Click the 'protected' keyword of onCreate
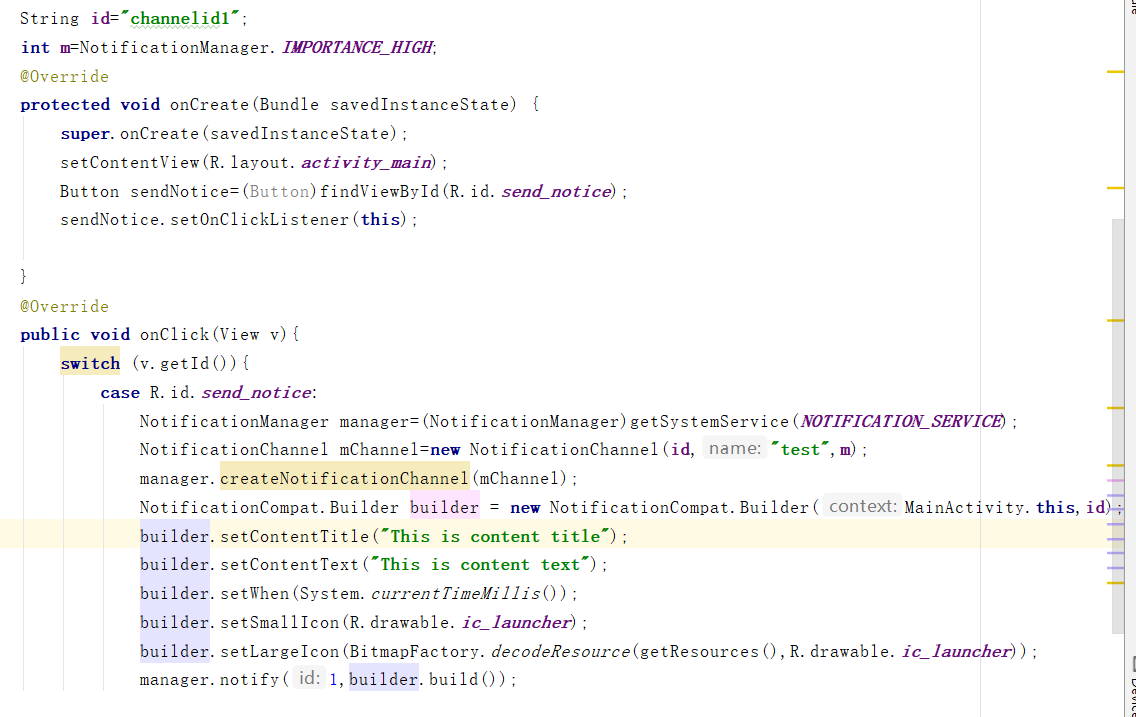The width and height of the screenshot is (1136, 717). click(x=65, y=104)
